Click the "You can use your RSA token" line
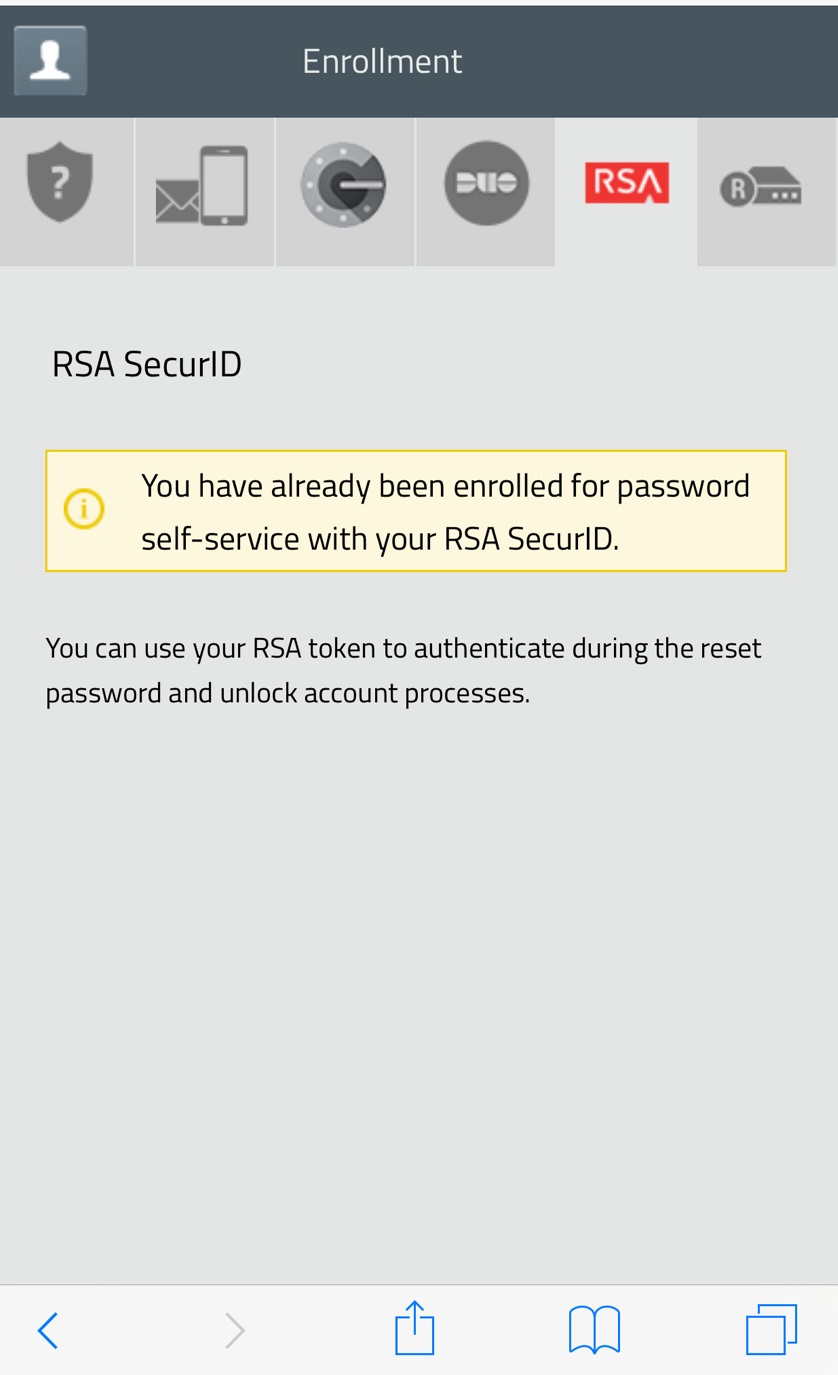The image size is (838, 1375). coord(403,648)
